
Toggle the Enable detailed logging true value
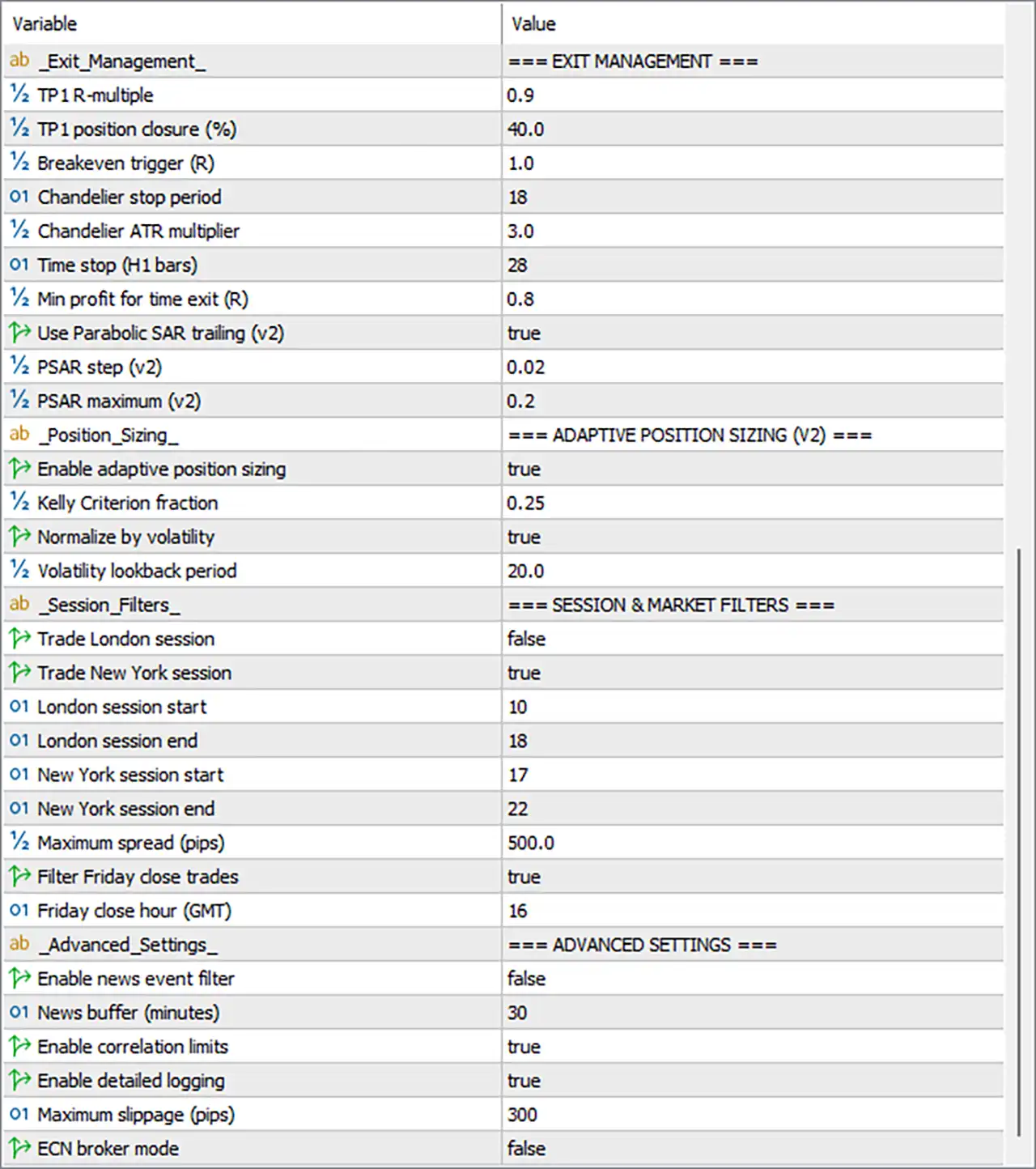(524, 1082)
